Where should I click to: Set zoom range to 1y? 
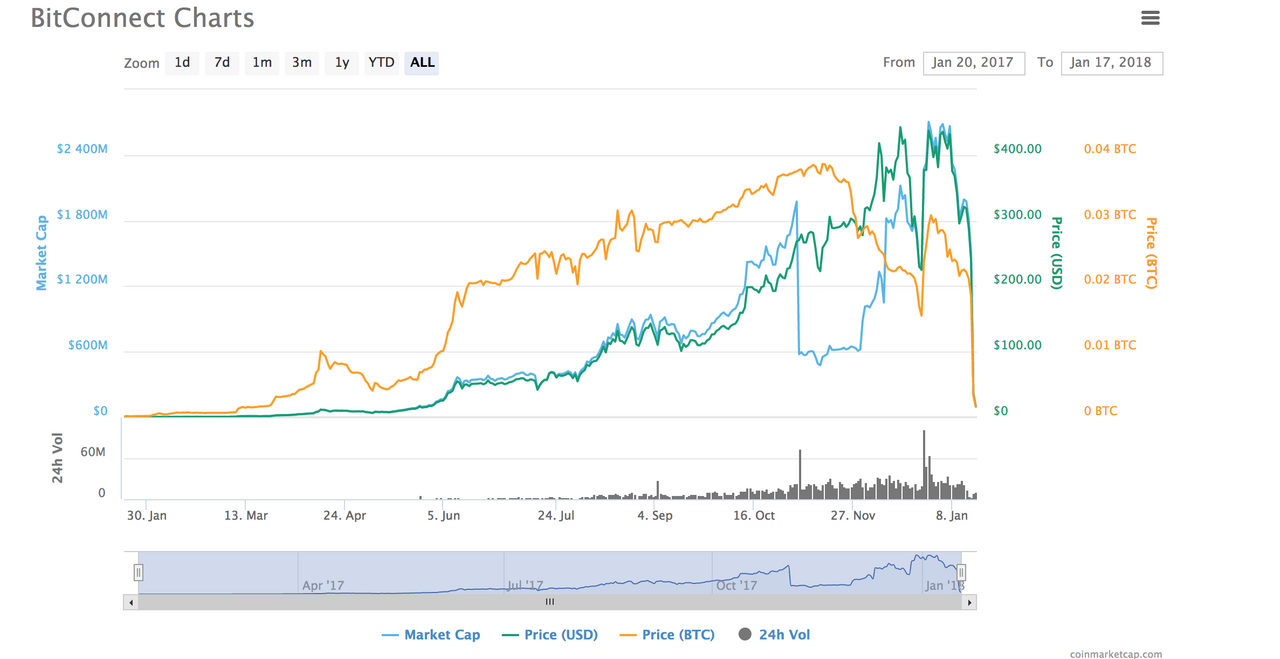pos(342,63)
